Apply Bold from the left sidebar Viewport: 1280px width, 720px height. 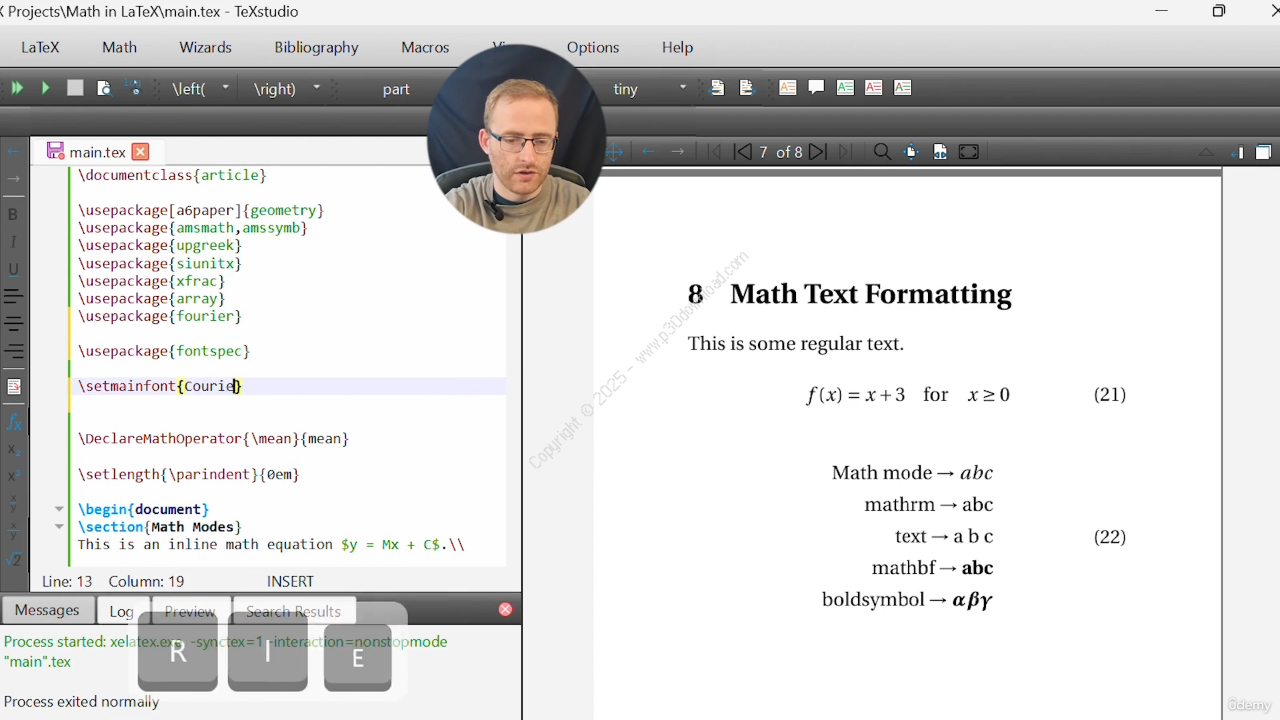pos(13,214)
